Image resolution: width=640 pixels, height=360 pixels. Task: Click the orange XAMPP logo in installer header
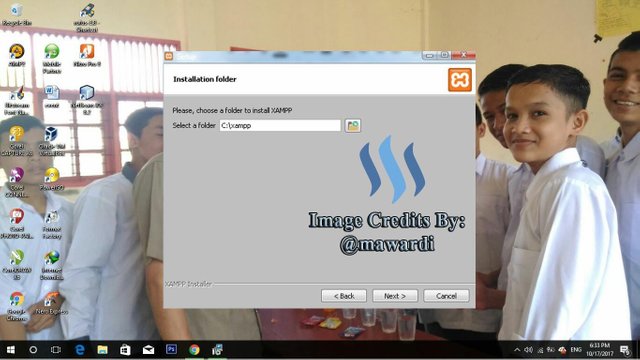(x=460, y=80)
